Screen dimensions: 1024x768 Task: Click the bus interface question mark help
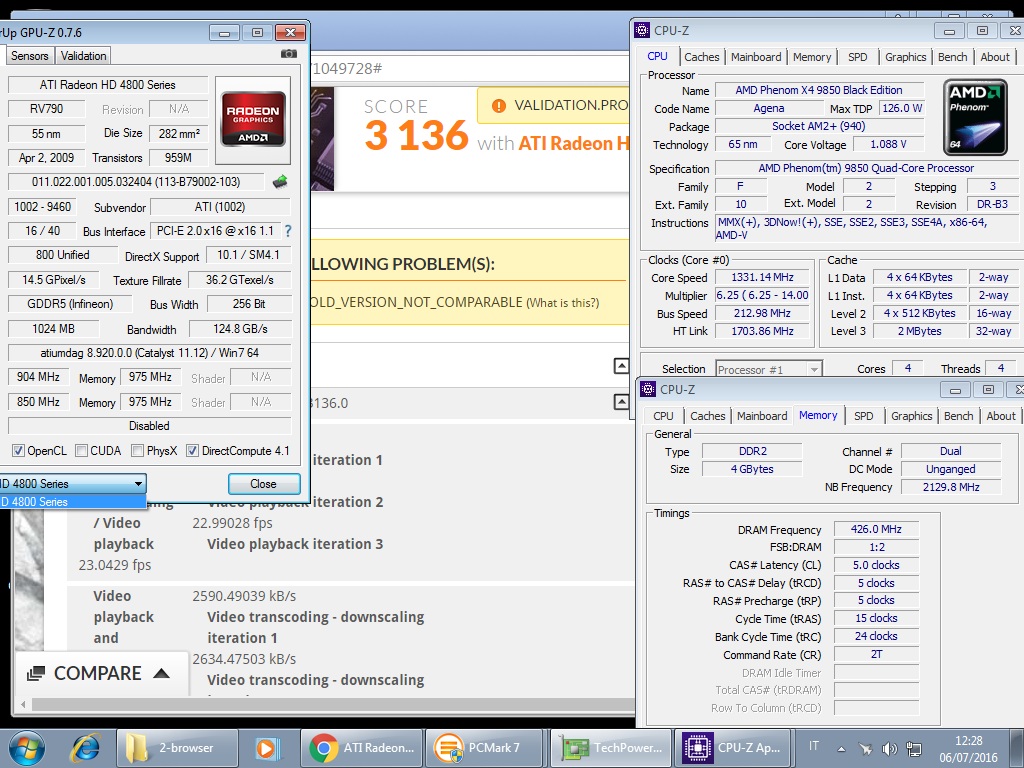tap(288, 231)
